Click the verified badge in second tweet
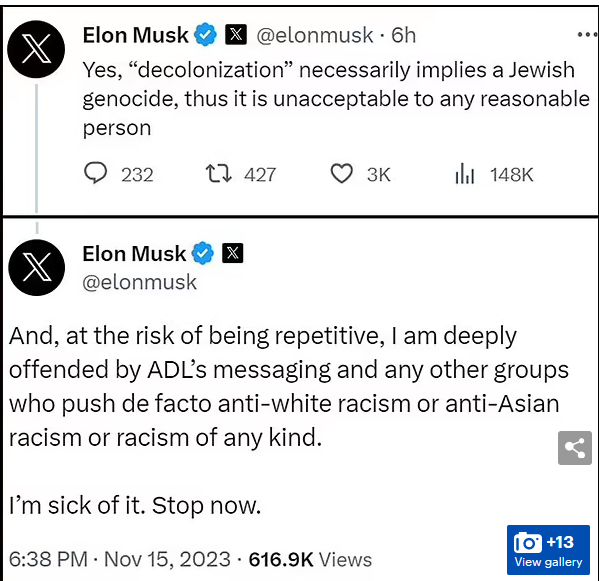599x581 pixels. click(202, 253)
